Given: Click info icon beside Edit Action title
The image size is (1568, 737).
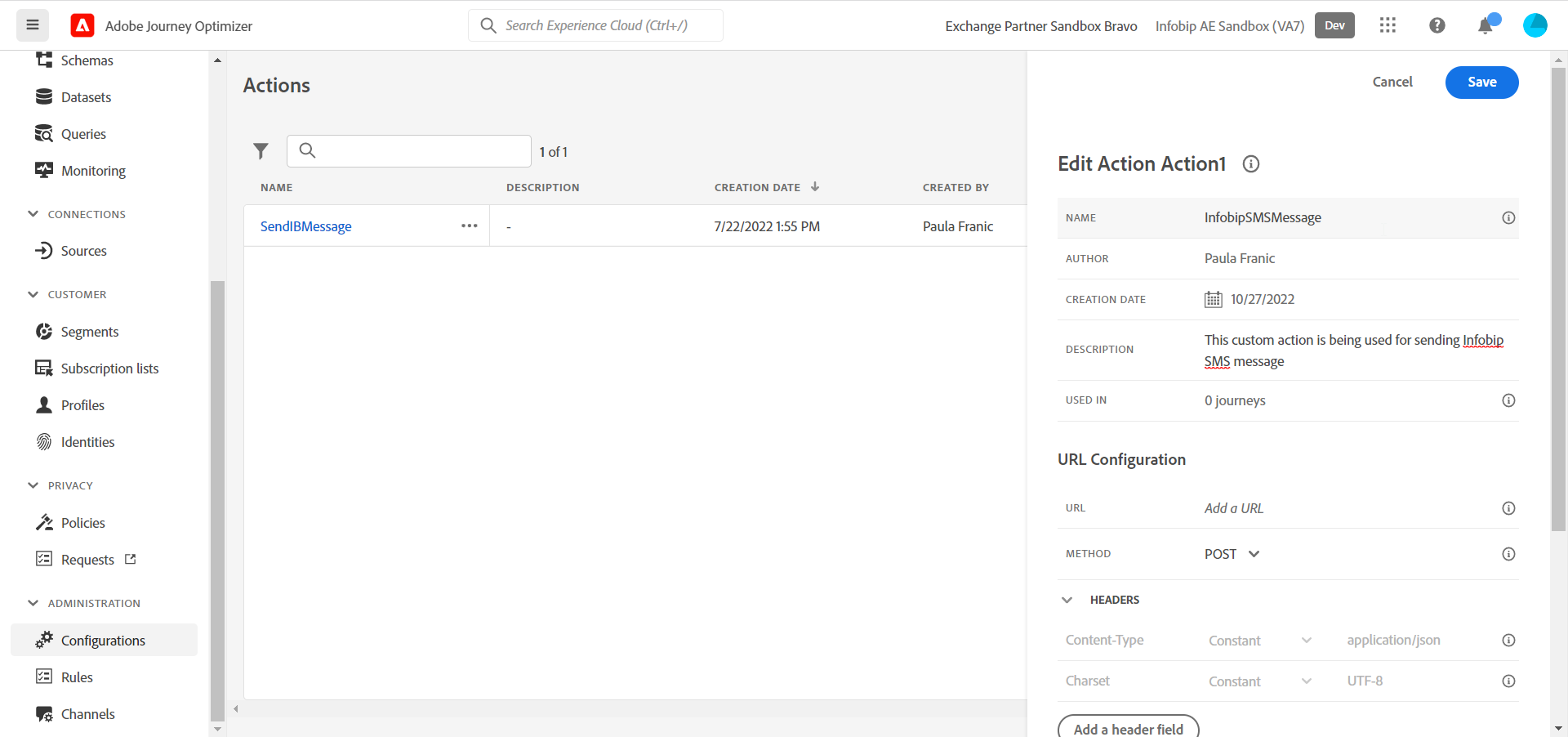Looking at the screenshot, I should (x=1250, y=164).
